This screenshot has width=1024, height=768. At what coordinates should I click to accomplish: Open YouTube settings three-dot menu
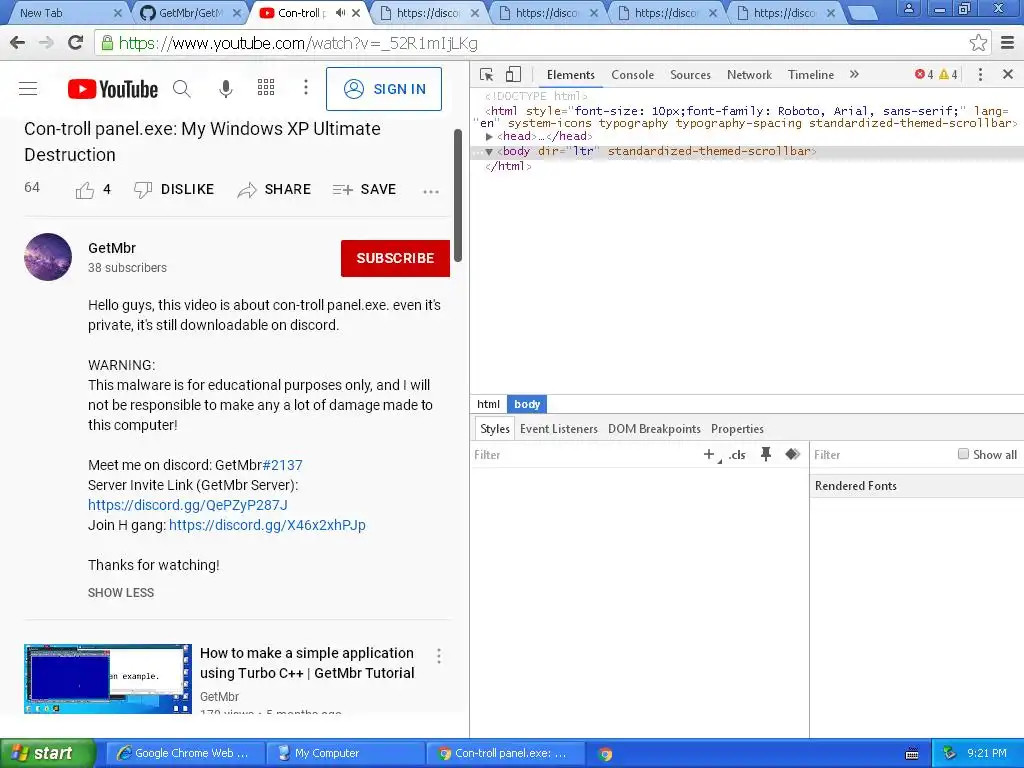[306, 88]
